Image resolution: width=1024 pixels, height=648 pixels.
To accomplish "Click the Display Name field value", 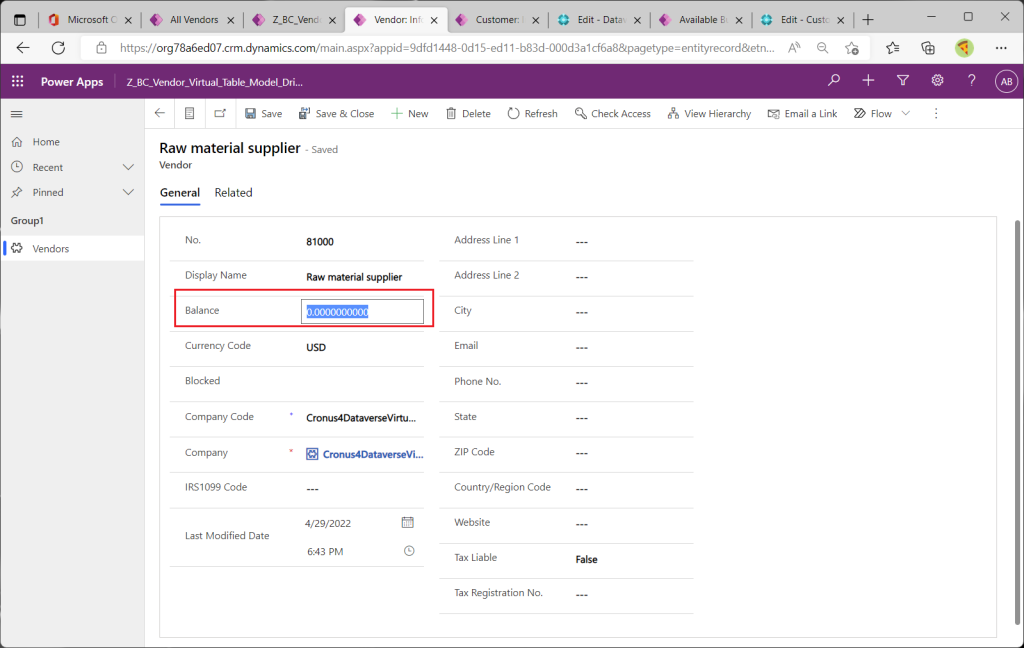I will pyautogui.click(x=354, y=277).
